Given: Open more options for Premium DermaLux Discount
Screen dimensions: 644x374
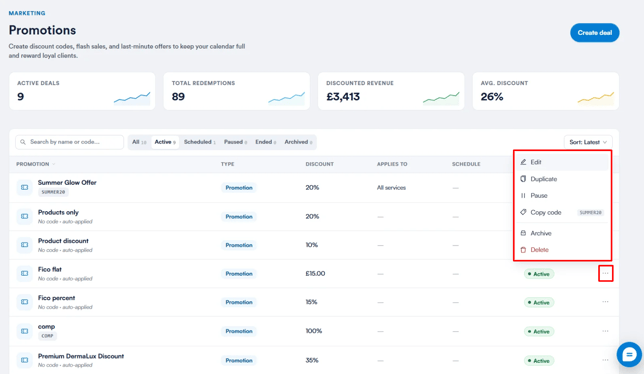Looking at the screenshot, I should (x=605, y=360).
